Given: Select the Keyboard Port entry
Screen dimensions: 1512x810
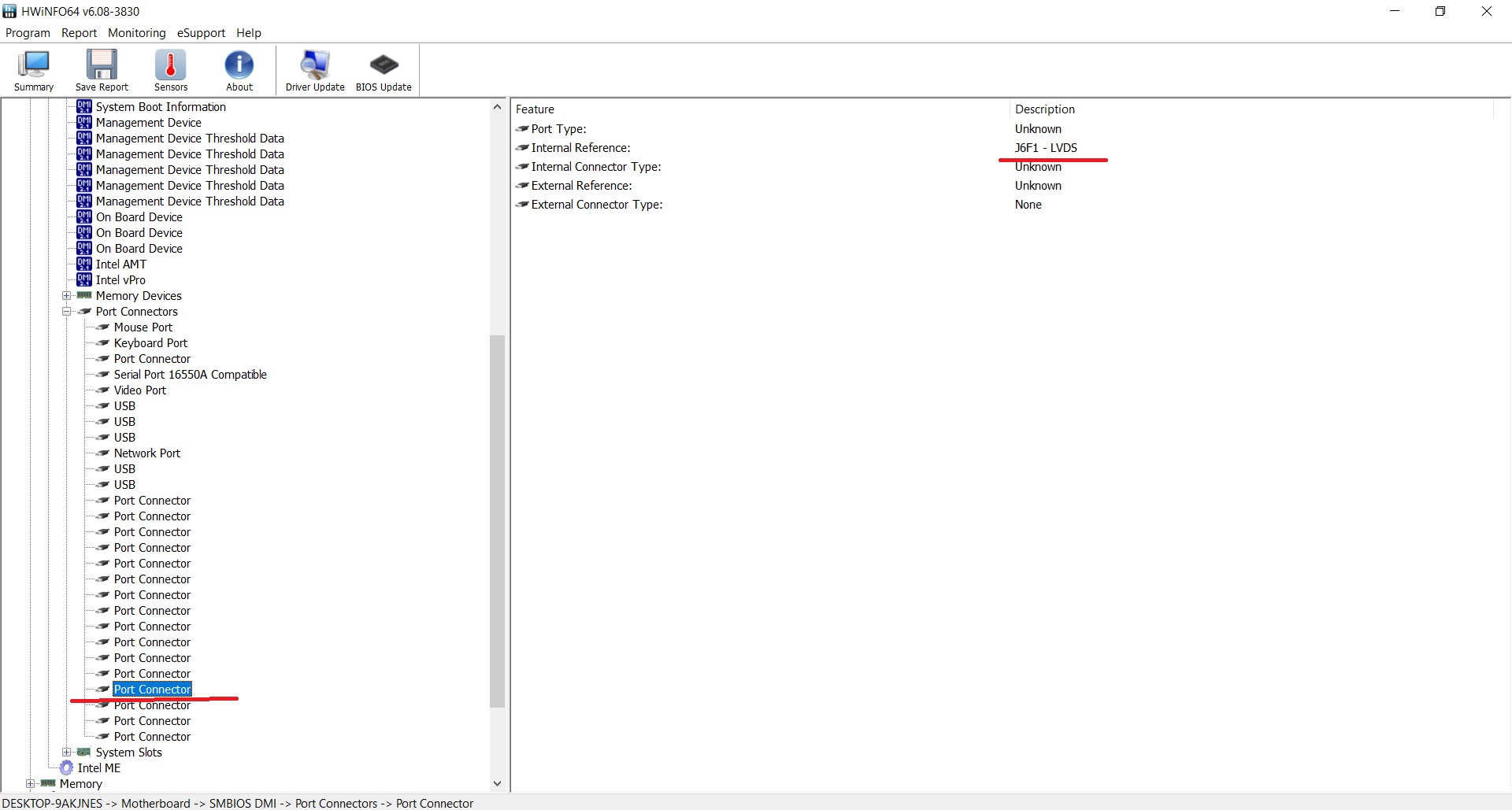Looking at the screenshot, I should pos(150,343).
